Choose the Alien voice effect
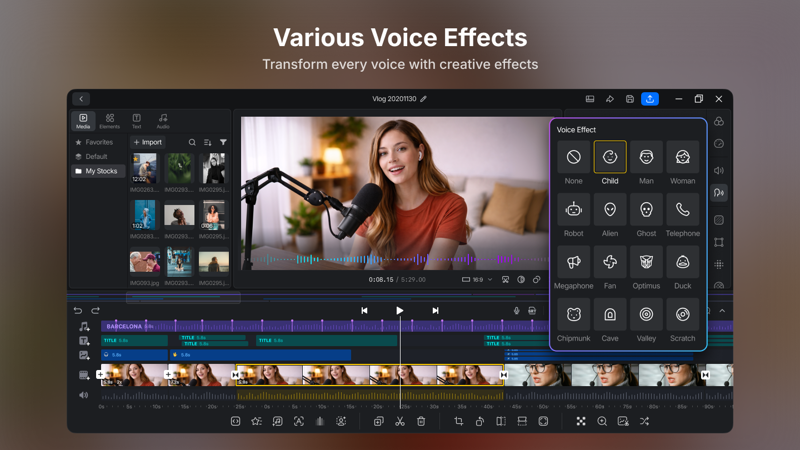The height and width of the screenshot is (450, 800). click(x=610, y=210)
